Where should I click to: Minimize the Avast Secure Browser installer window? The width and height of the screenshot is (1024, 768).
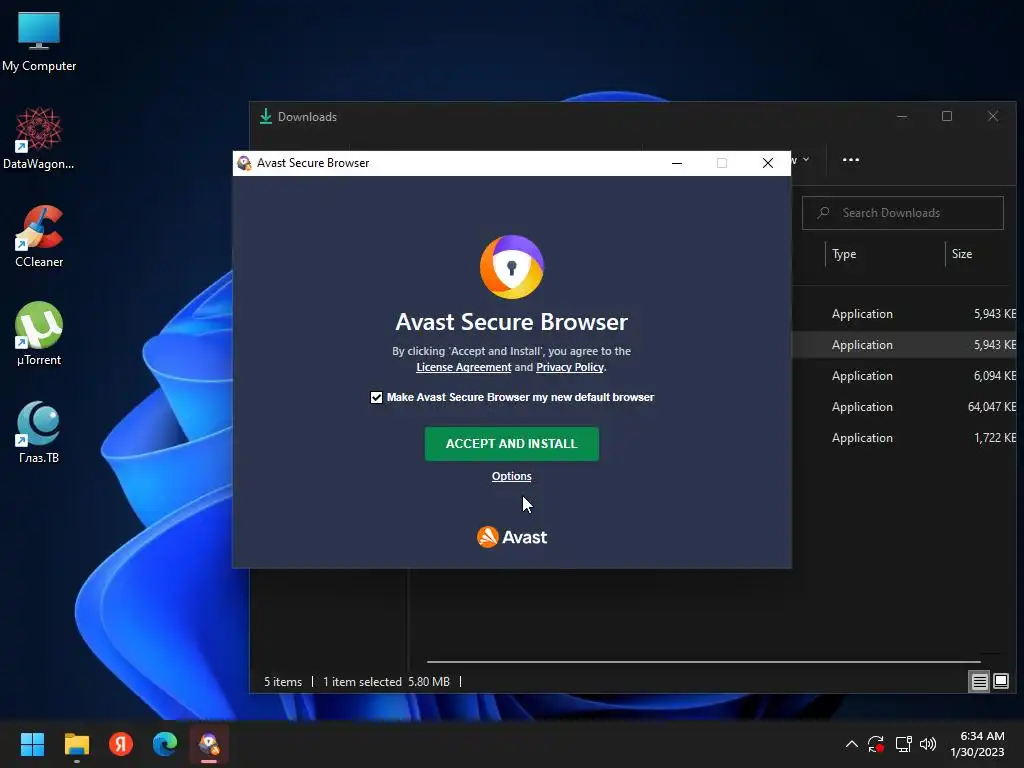[677, 163]
